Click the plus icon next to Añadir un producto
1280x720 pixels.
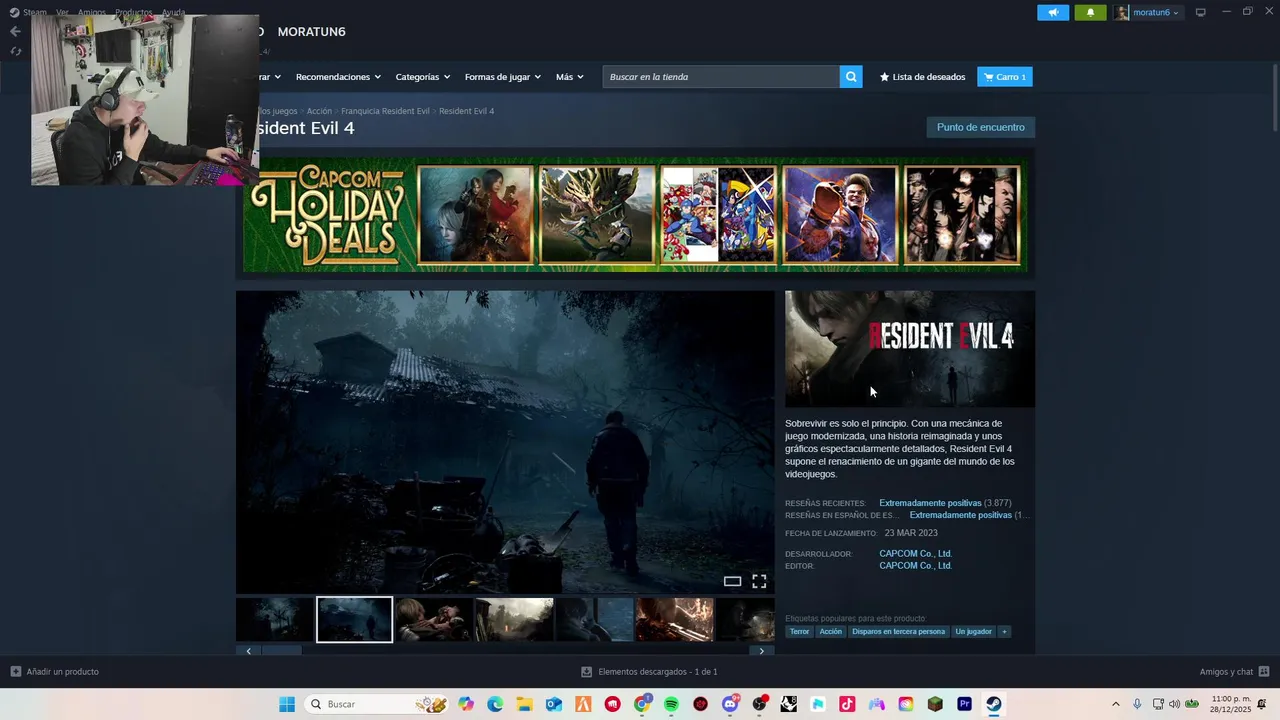coord(15,672)
